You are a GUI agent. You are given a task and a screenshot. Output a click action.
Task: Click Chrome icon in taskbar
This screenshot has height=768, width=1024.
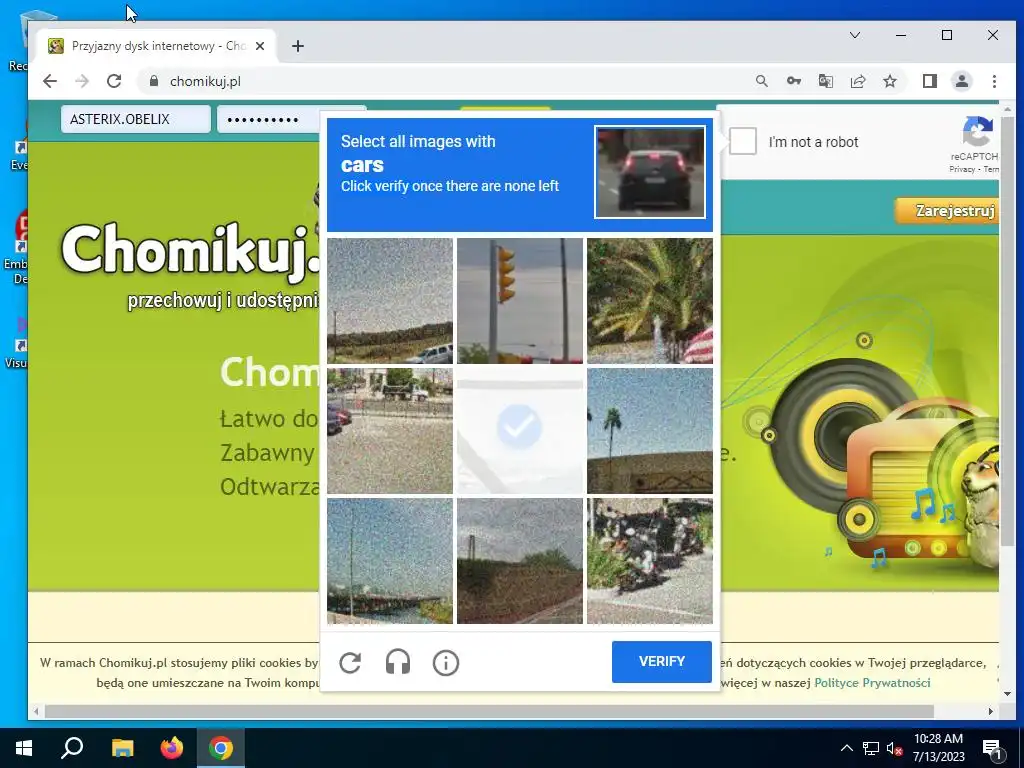[x=221, y=748]
